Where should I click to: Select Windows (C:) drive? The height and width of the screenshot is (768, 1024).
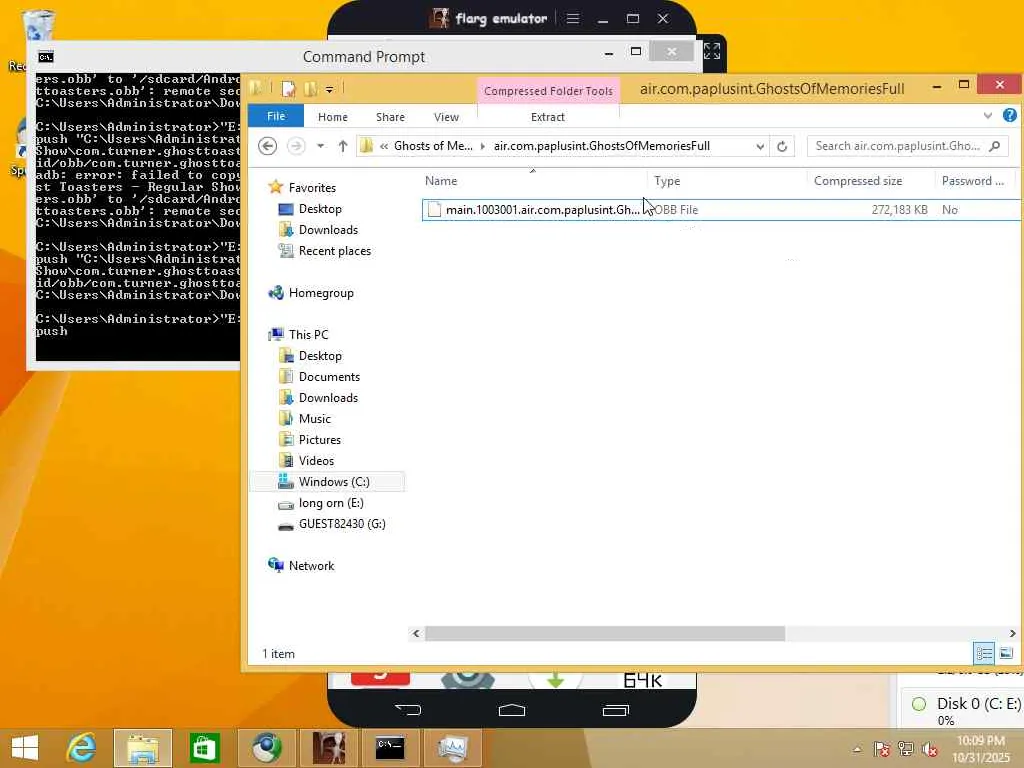pyautogui.click(x=334, y=482)
